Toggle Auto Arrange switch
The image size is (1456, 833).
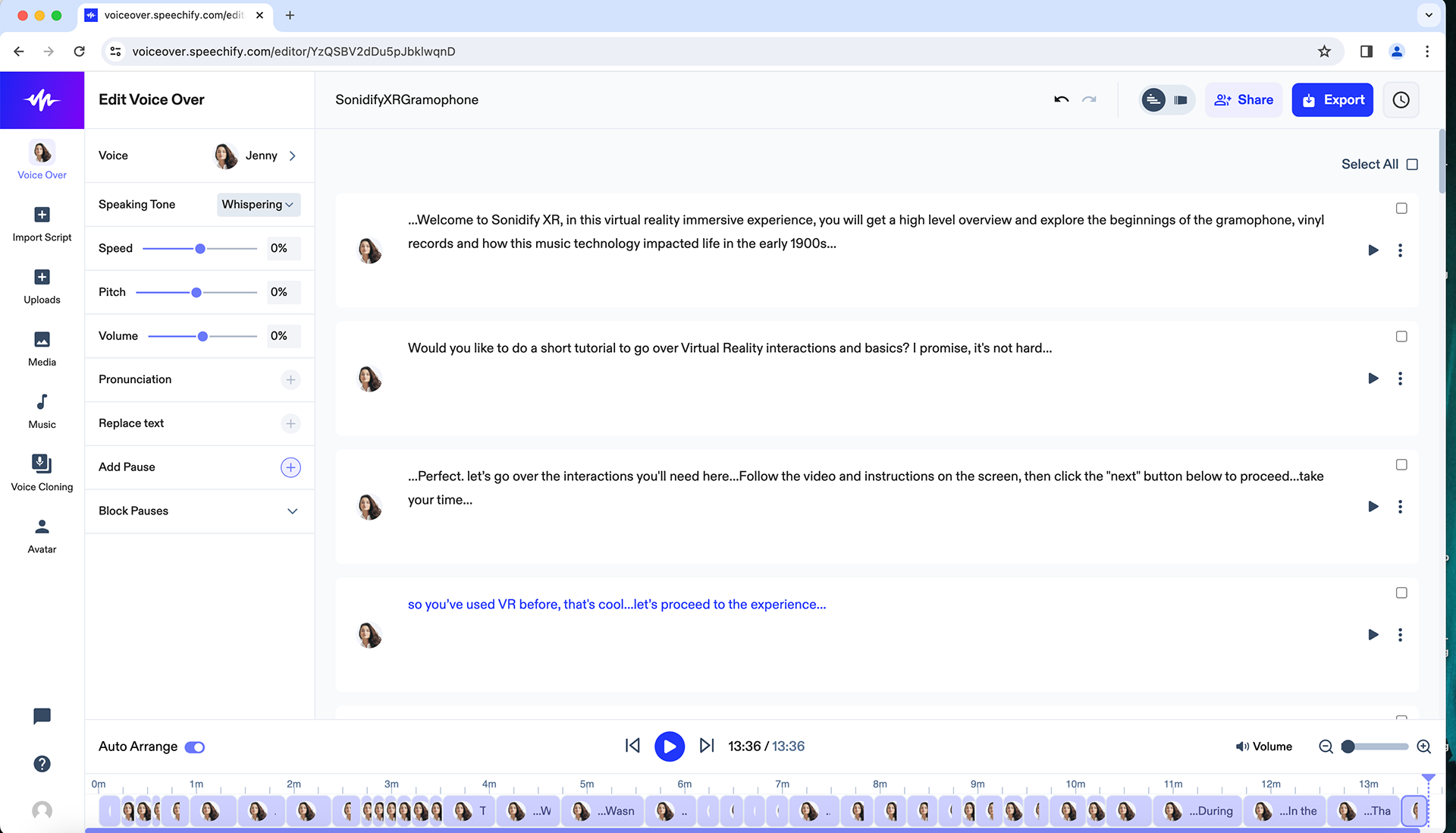[195, 747]
